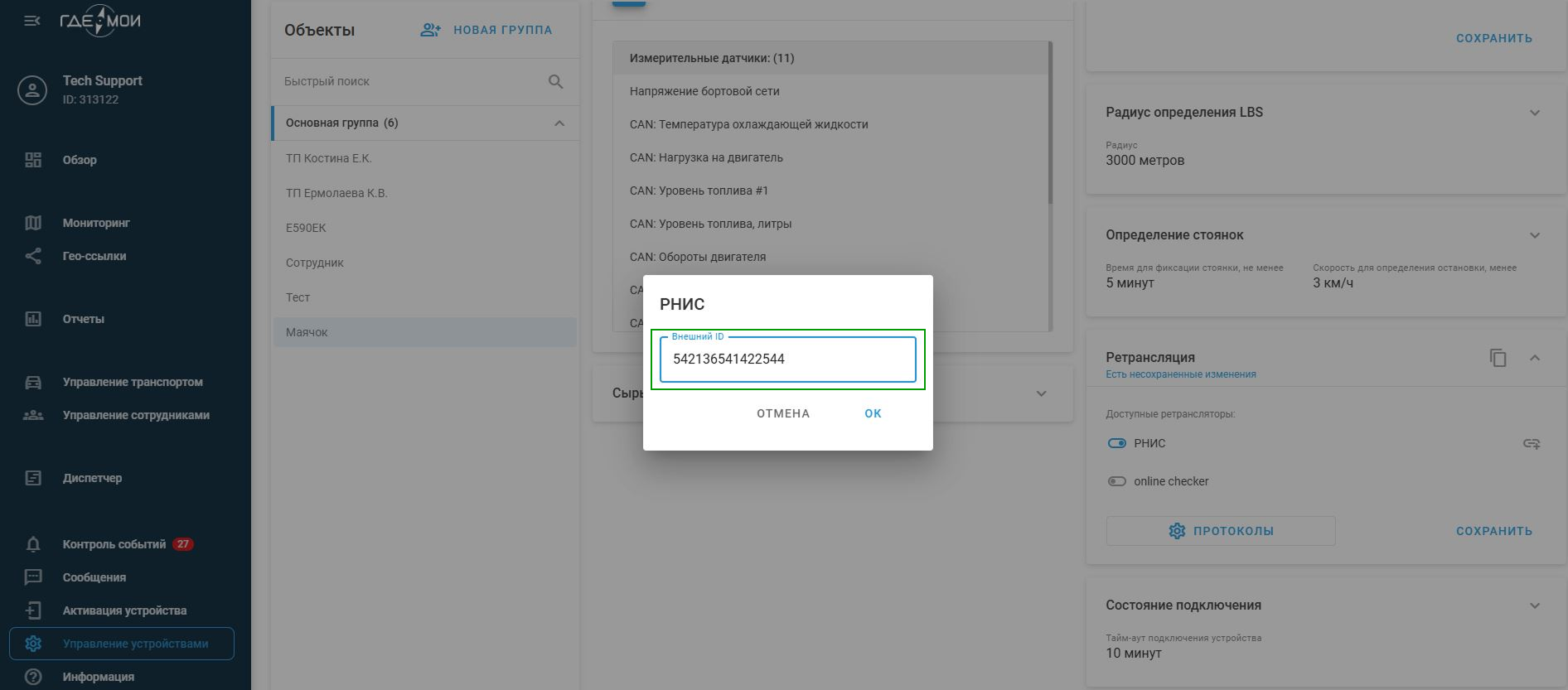Click the search magnifier icon in Объекты

555,81
